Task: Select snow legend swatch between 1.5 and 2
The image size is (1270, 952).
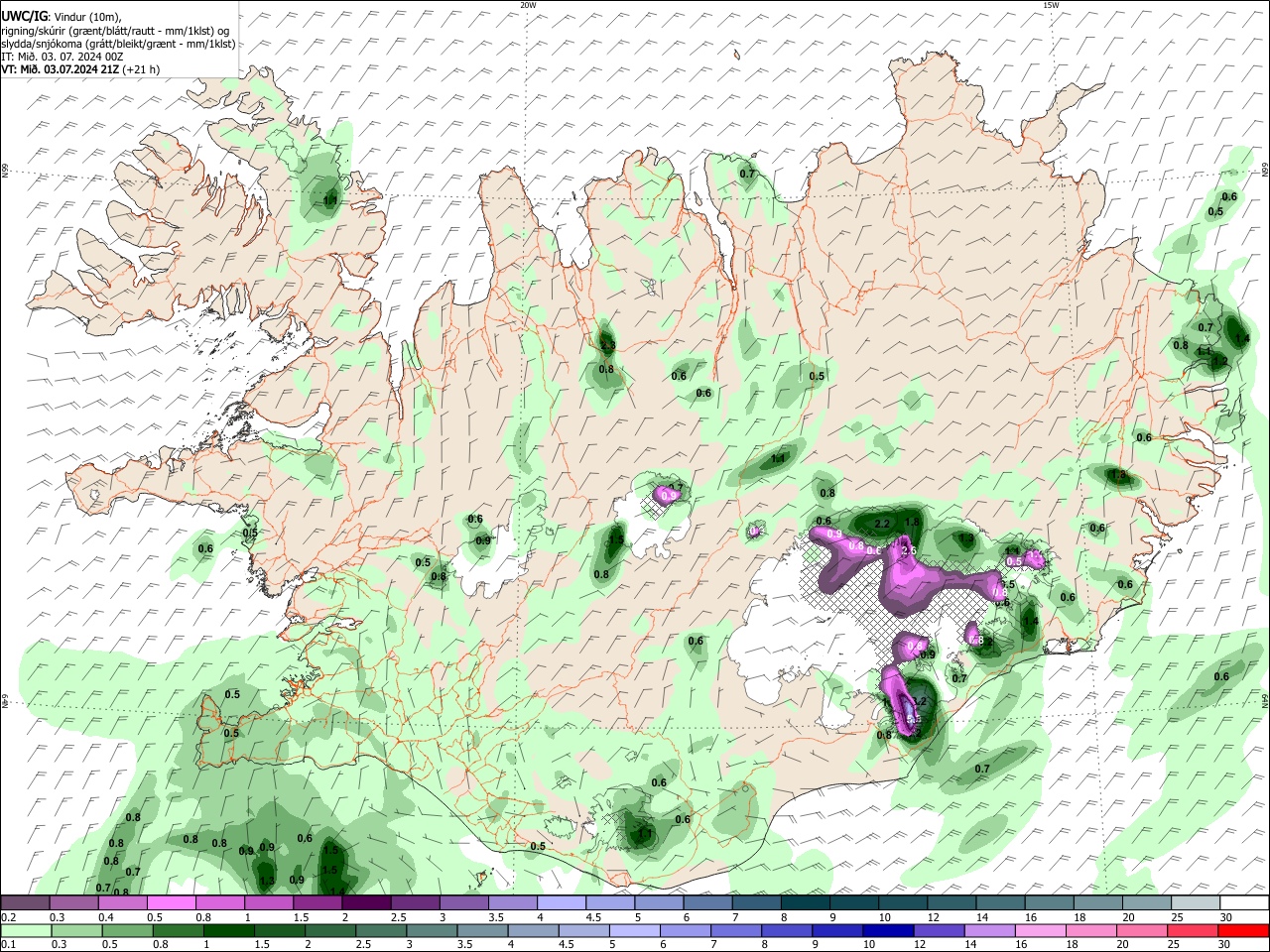Action: click(317, 902)
